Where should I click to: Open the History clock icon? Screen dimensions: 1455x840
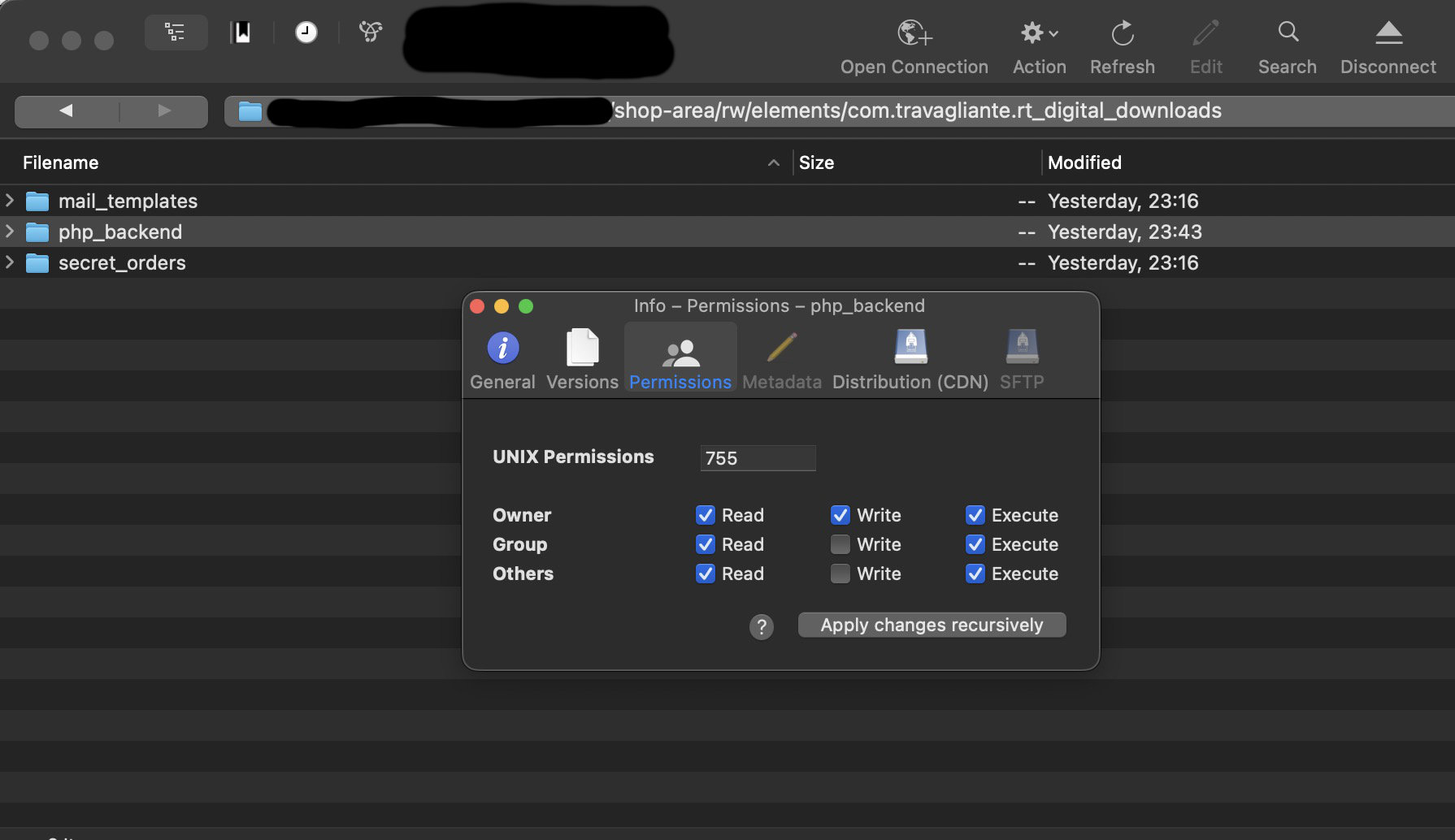(306, 32)
